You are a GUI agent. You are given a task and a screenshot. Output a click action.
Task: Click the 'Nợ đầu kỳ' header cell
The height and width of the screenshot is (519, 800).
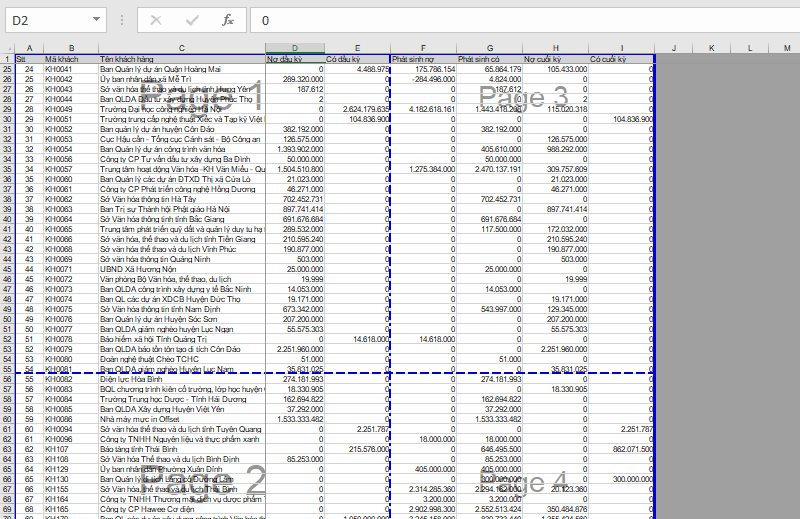tap(295, 59)
